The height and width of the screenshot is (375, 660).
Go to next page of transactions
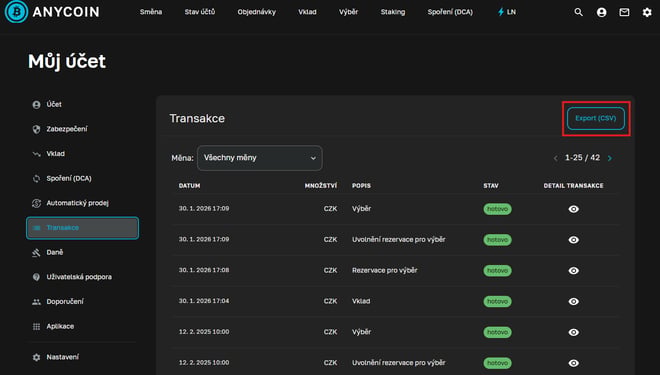click(609, 158)
